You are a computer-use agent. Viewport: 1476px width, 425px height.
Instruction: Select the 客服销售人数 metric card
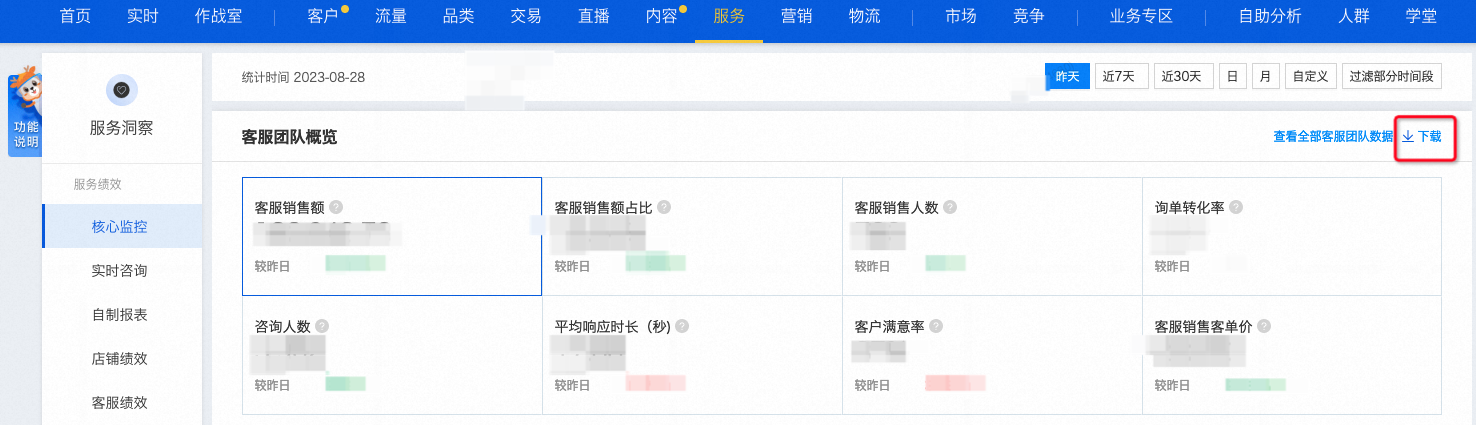pyautogui.click(x=992, y=236)
